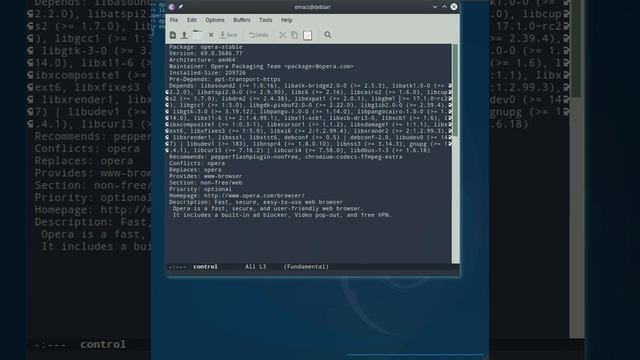Screen dimensions: 640x360
Task: Click the 'Package: opera-stable' line
Action: (206, 47)
